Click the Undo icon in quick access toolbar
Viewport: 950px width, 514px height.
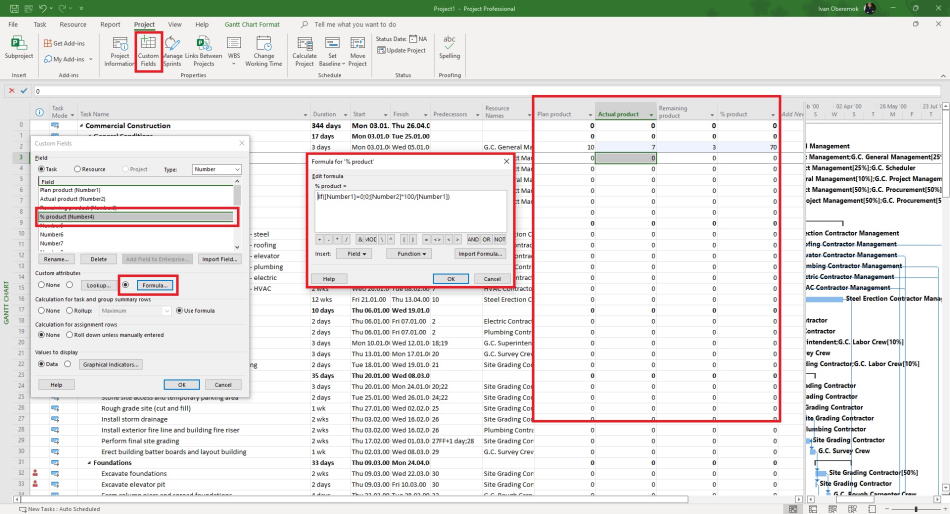tap(42, 8)
